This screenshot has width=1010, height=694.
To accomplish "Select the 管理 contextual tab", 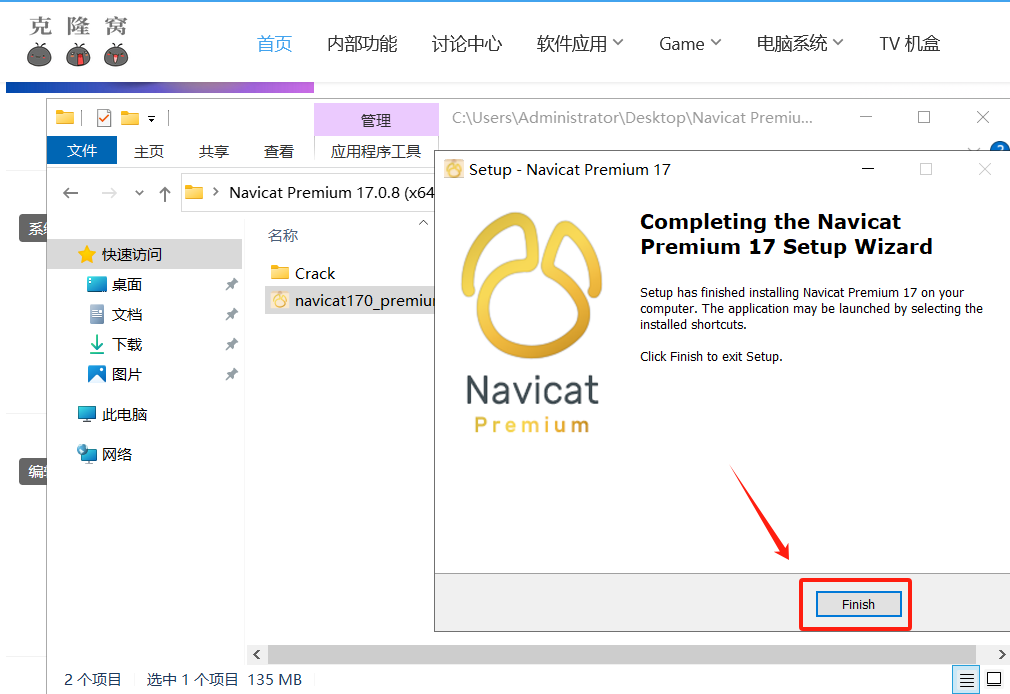I will 376,120.
